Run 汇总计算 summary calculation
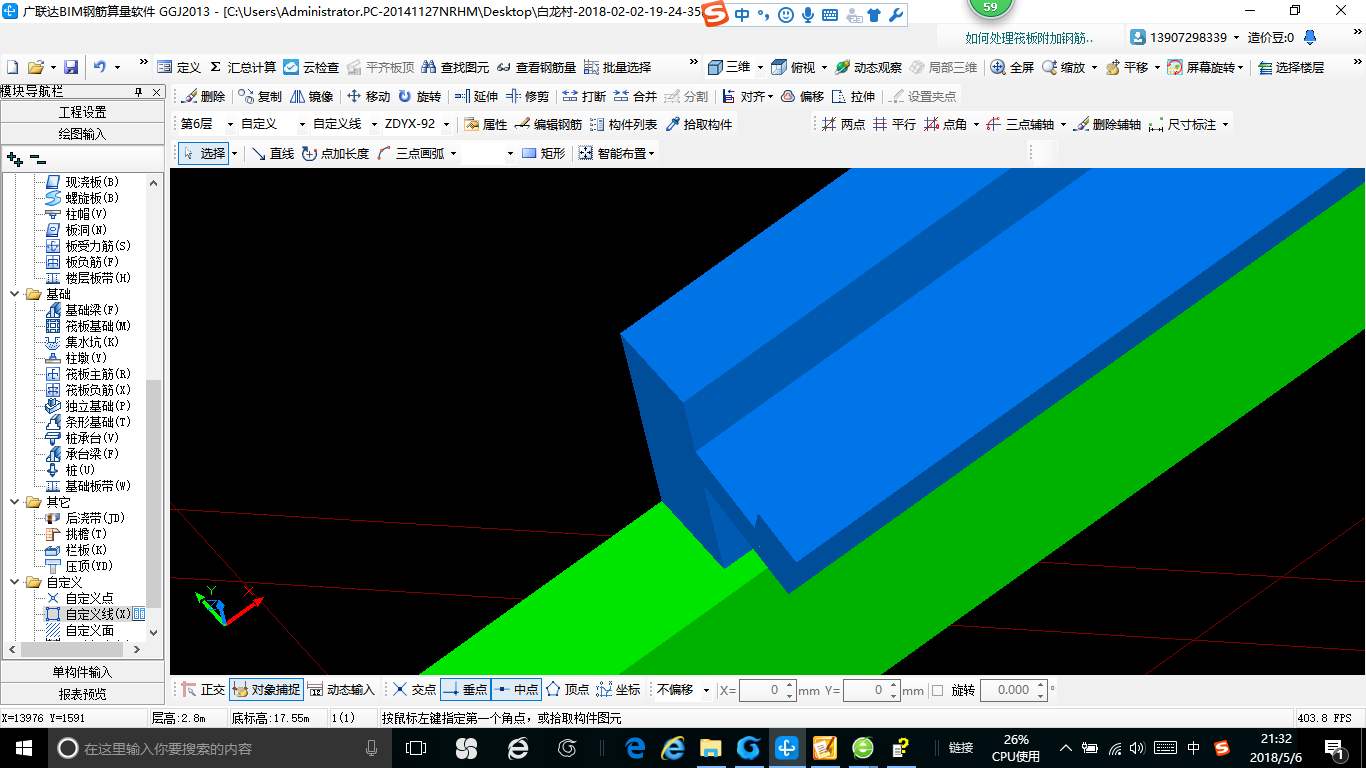Viewport: 1366px width, 768px height. pyautogui.click(x=242, y=67)
